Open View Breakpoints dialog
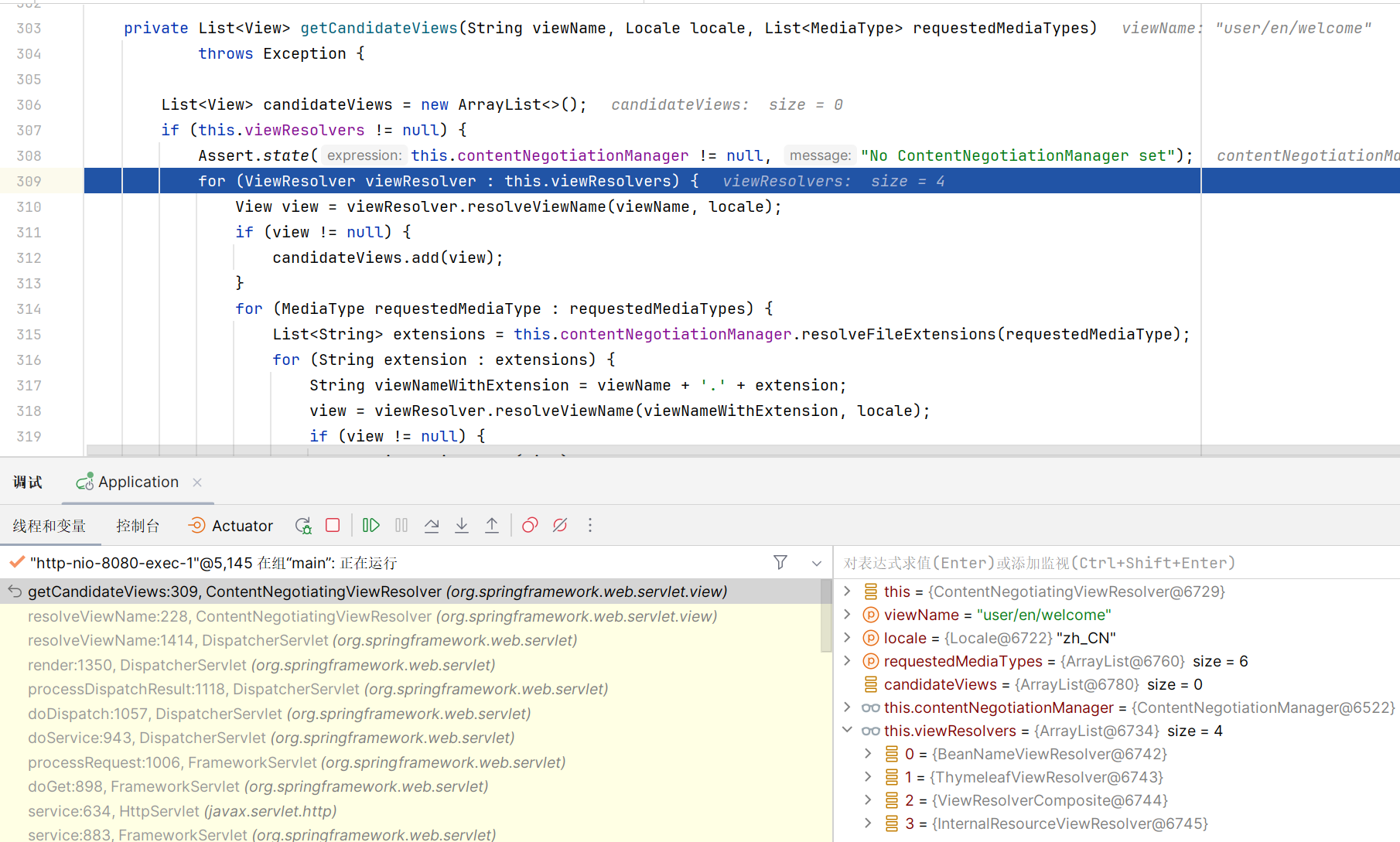Viewport: 1400px width, 842px height. (x=530, y=526)
